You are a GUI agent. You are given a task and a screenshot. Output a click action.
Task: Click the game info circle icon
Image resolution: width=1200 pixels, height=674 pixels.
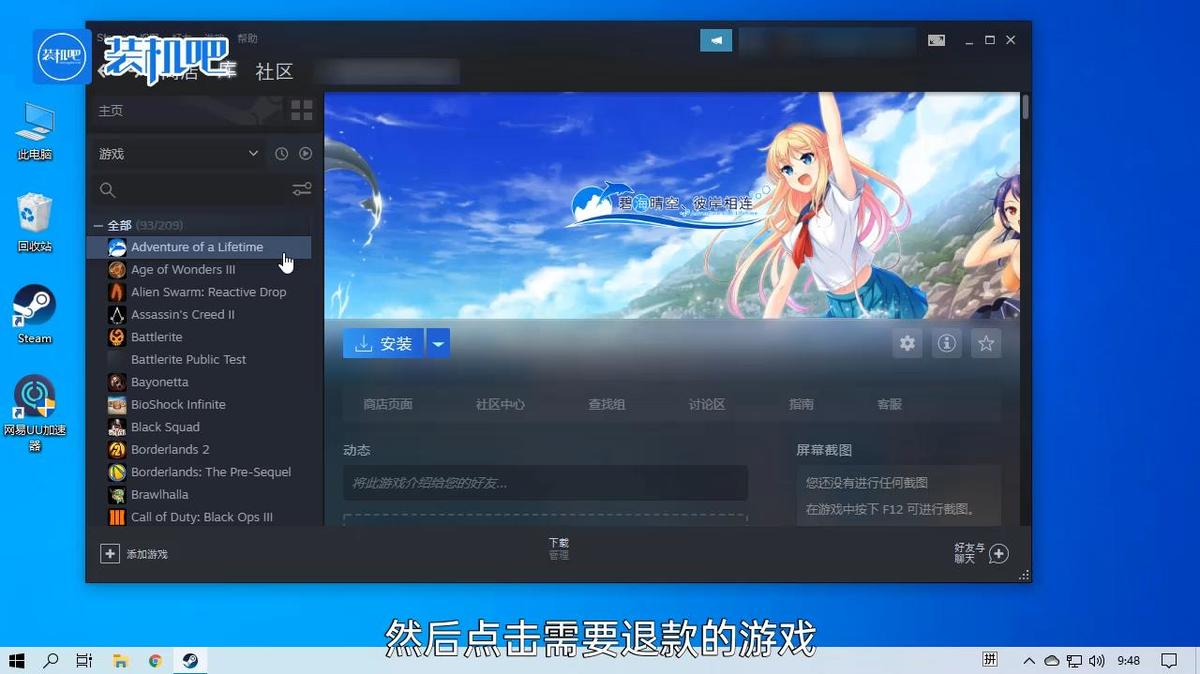click(946, 343)
